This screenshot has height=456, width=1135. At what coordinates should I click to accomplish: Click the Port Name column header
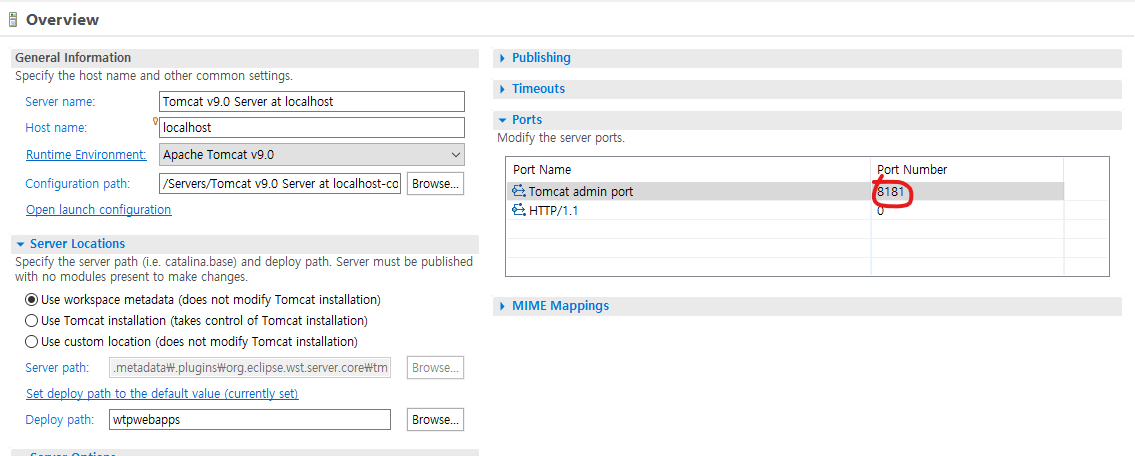(x=542, y=170)
